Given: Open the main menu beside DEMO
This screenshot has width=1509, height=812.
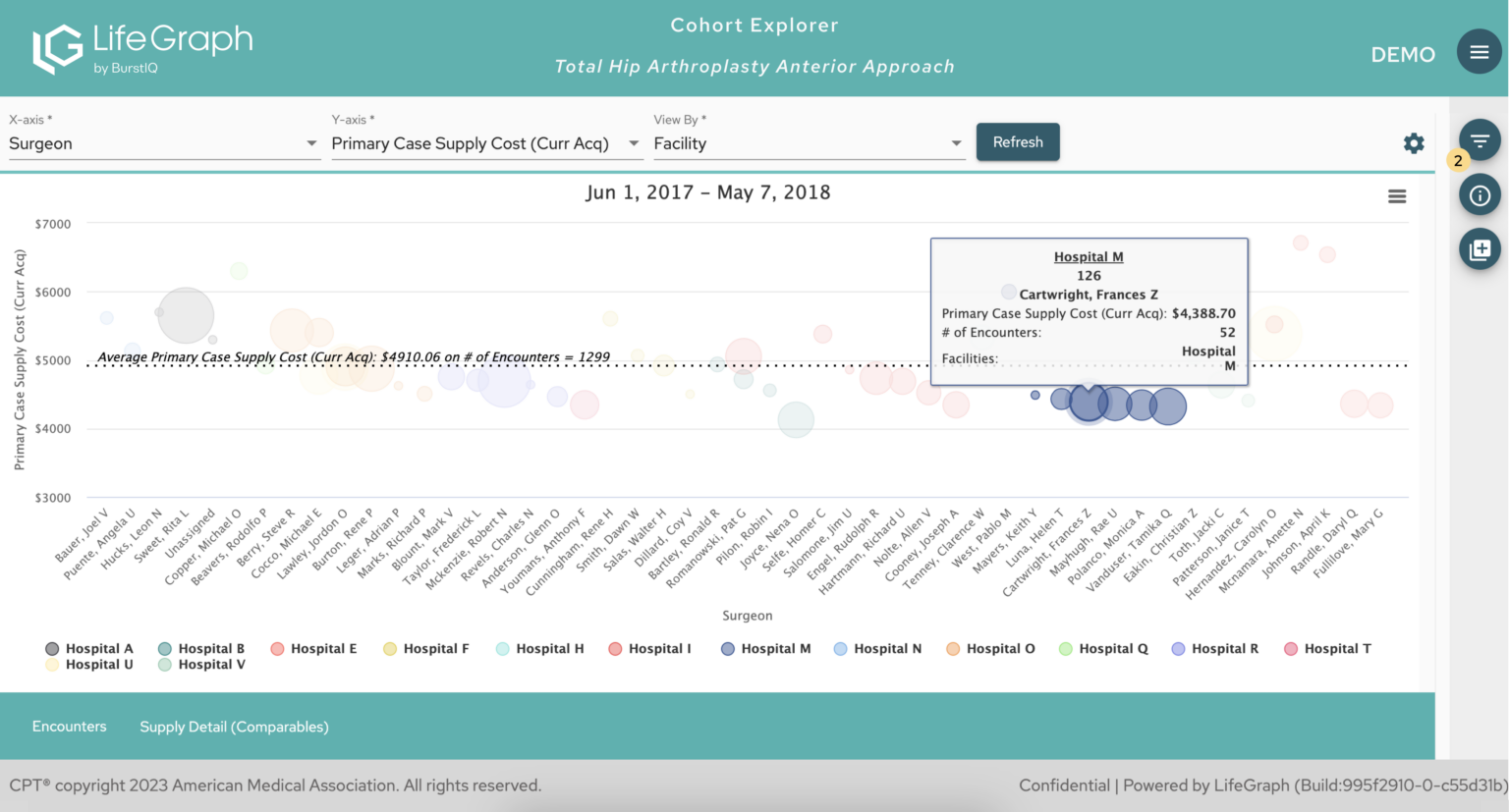Looking at the screenshot, I should tap(1479, 51).
